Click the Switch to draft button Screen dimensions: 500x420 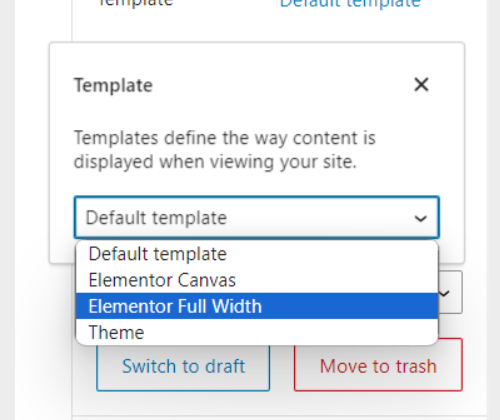pos(183,366)
